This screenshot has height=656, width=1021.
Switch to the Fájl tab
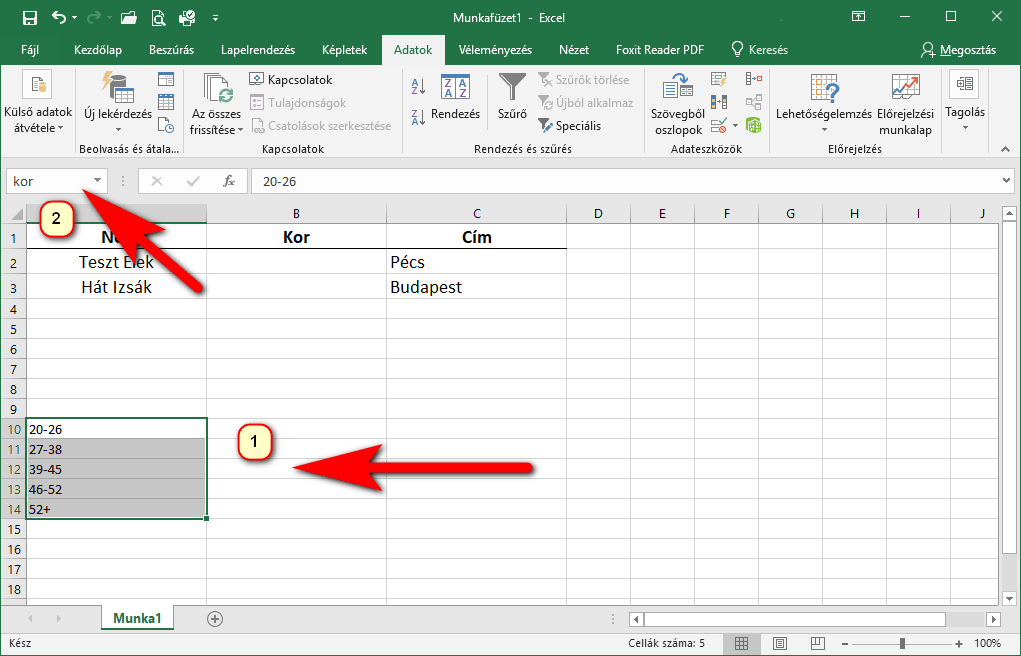[30, 50]
